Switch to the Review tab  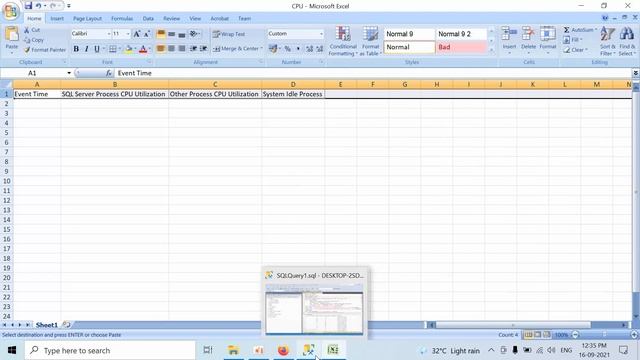coord(171,18)
